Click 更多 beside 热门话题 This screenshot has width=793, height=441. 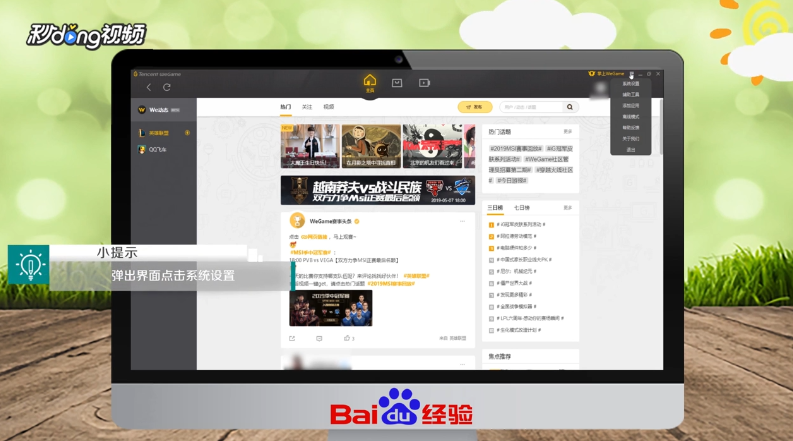click(x=567, y=131)
